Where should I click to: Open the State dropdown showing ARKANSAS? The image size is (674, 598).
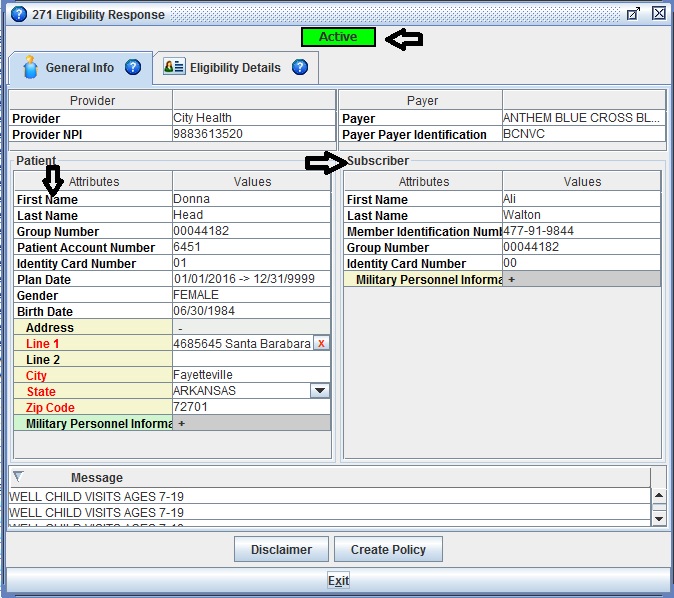point(320,391)
